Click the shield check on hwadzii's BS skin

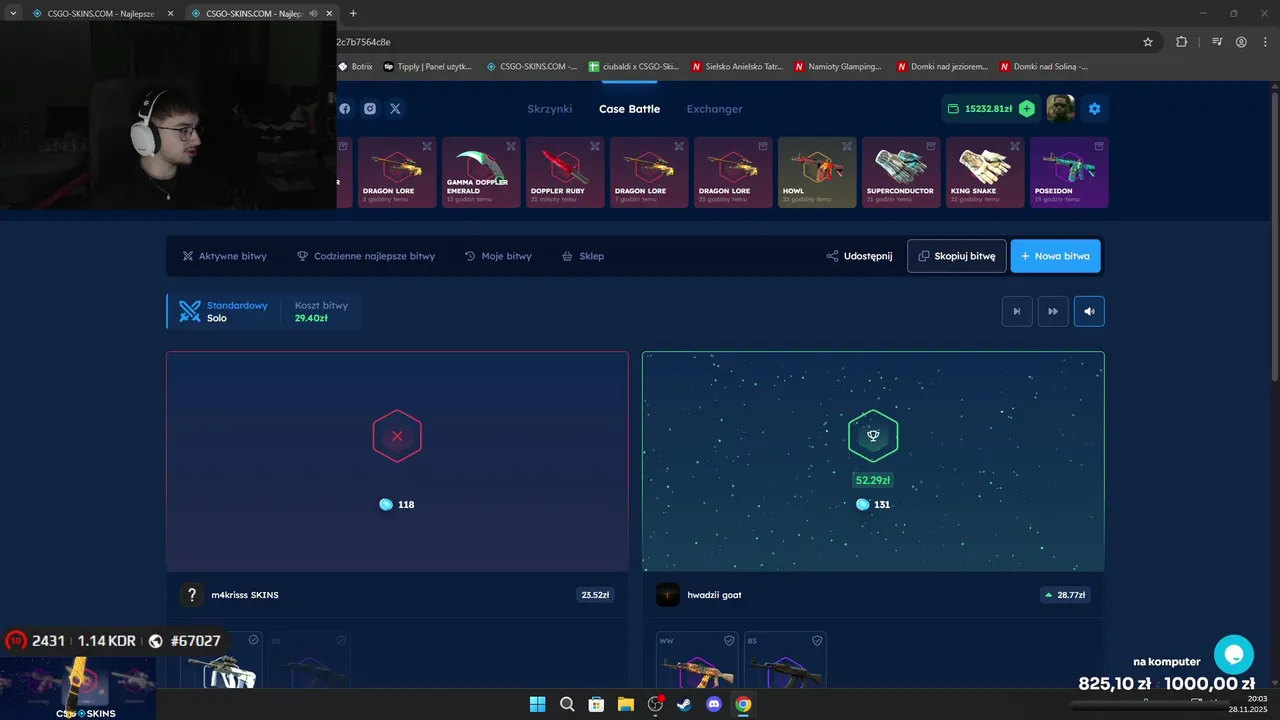817,640
